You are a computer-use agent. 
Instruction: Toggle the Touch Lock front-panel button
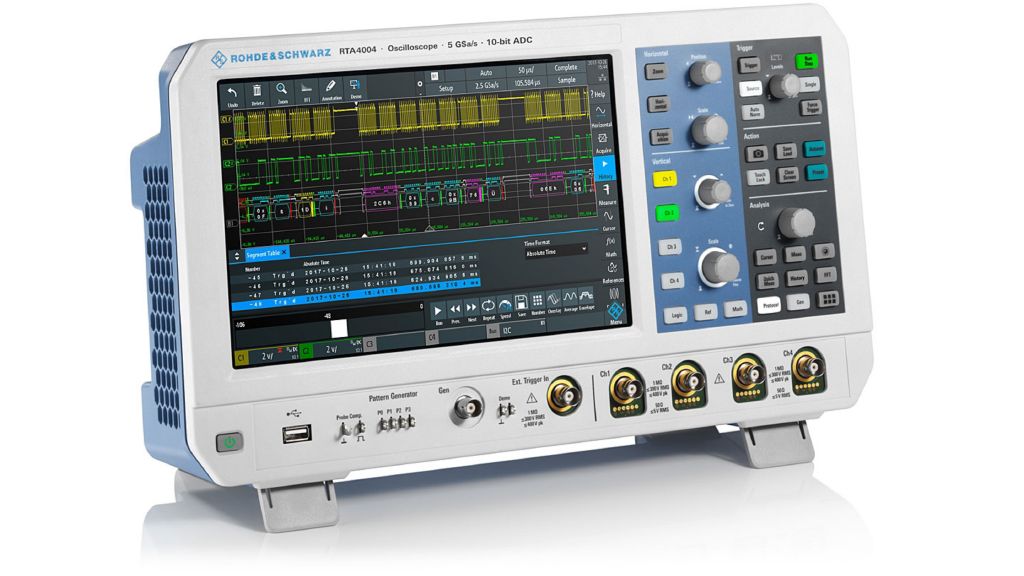(759, 177)
